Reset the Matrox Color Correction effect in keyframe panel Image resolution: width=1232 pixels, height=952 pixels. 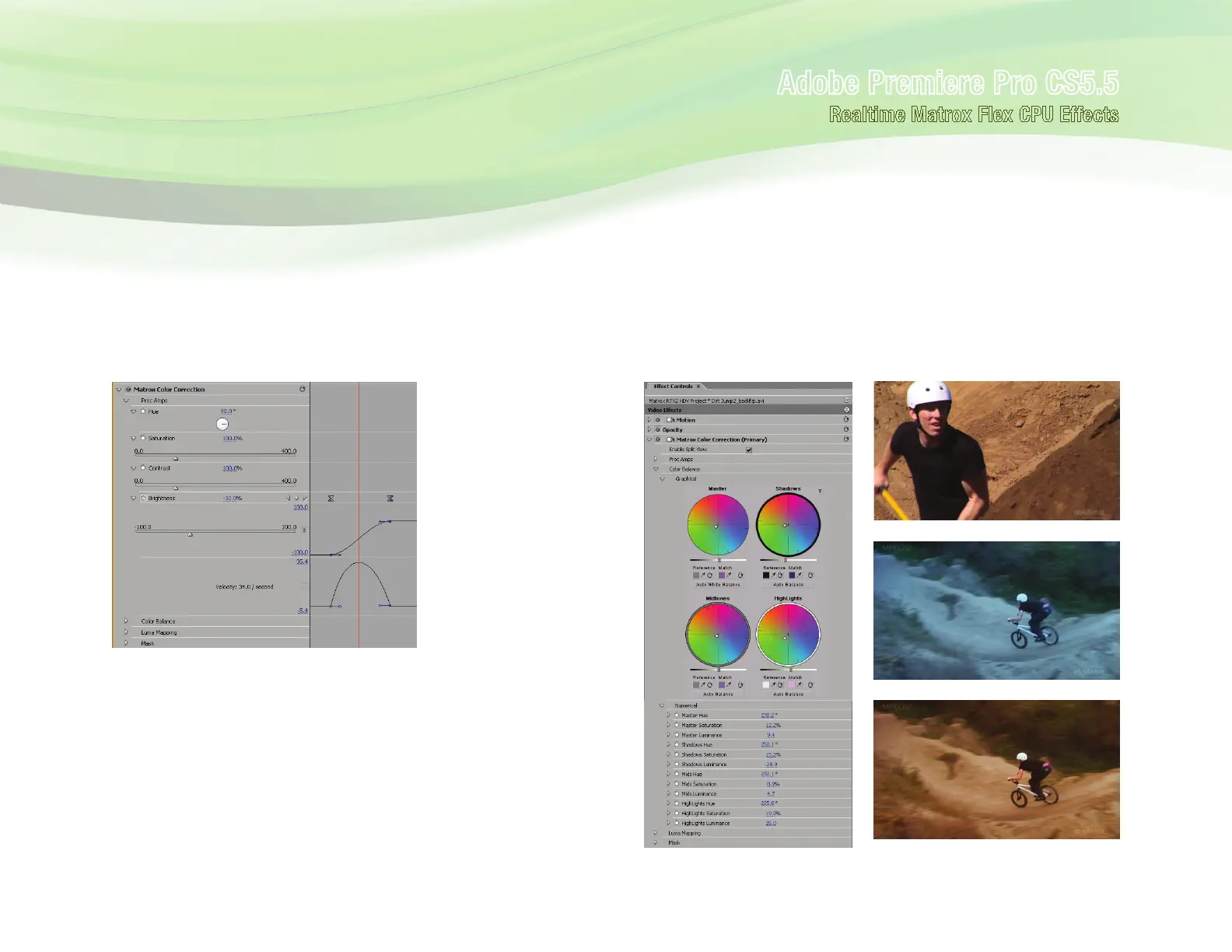[303, 389]
